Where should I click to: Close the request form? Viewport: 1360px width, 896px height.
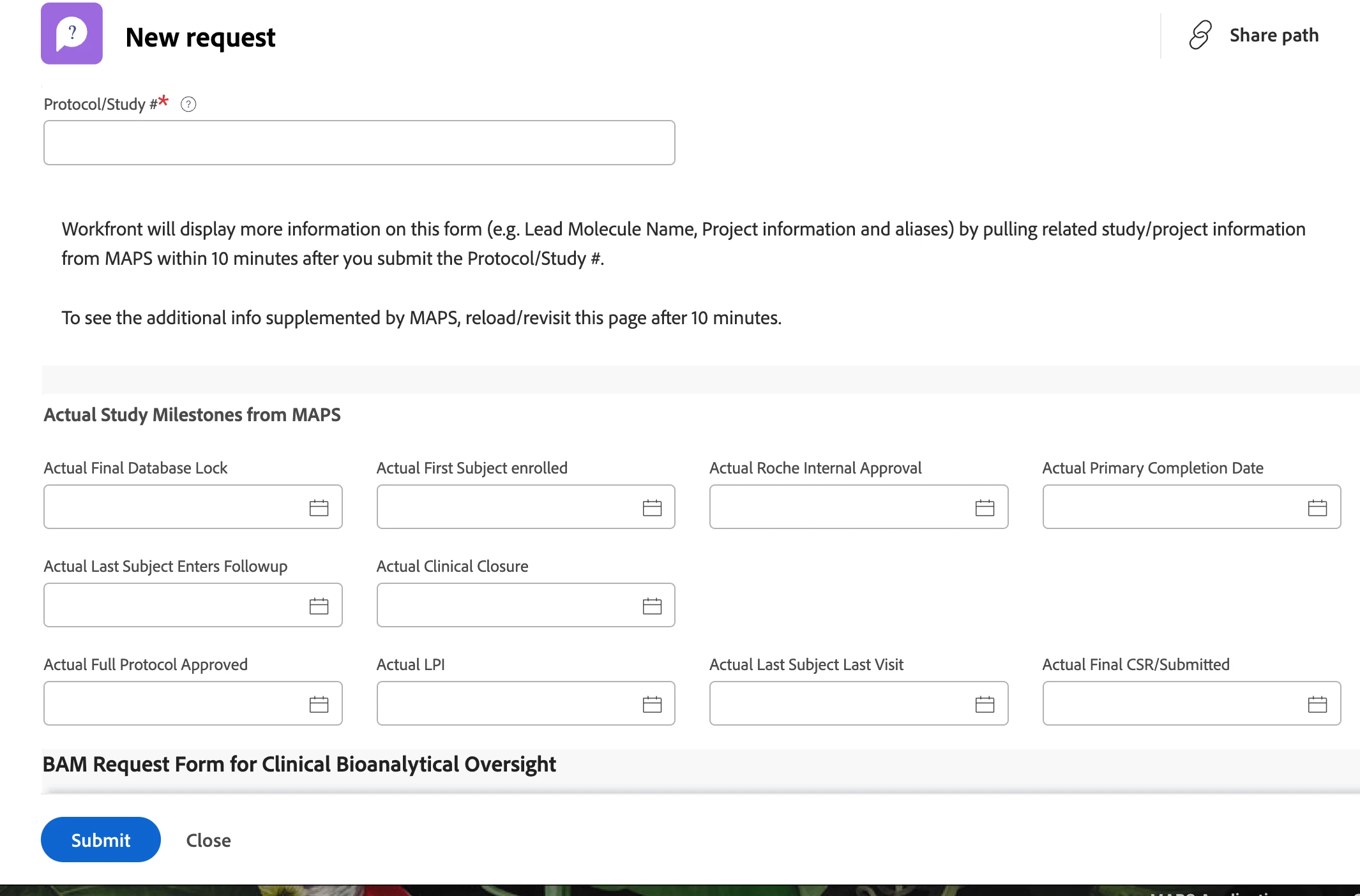(x=208, y=840)
